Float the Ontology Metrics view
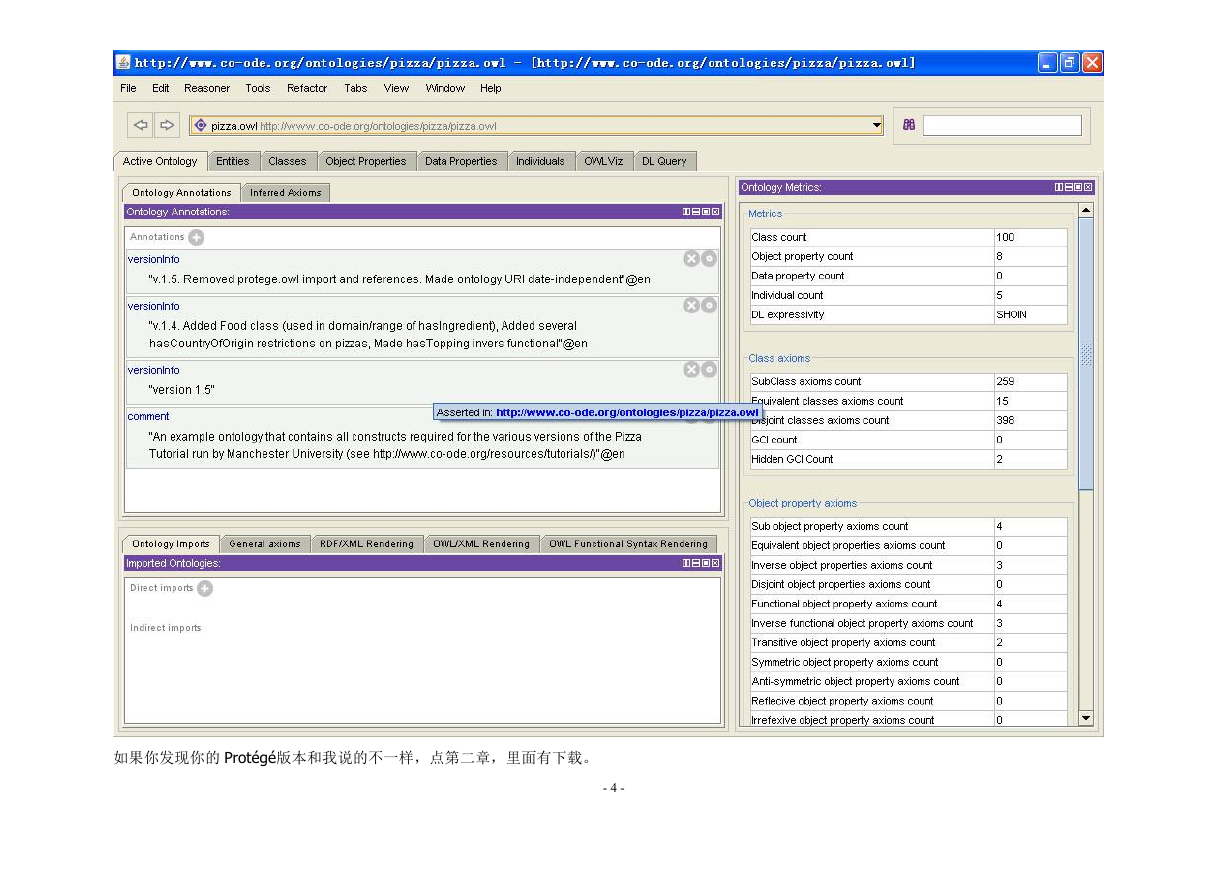Screen dimensions: 1228x869 (1078, 187)
